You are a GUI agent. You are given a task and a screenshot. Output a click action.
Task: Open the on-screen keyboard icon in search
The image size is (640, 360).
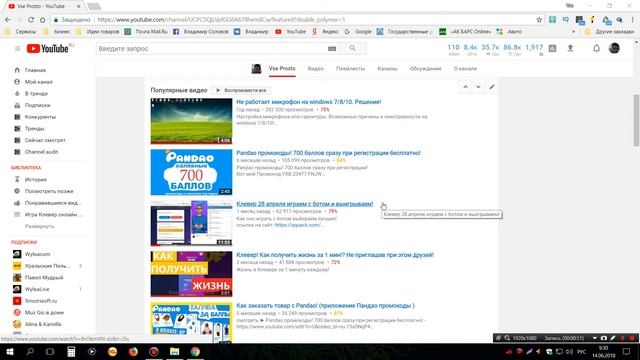click(332, 49)
